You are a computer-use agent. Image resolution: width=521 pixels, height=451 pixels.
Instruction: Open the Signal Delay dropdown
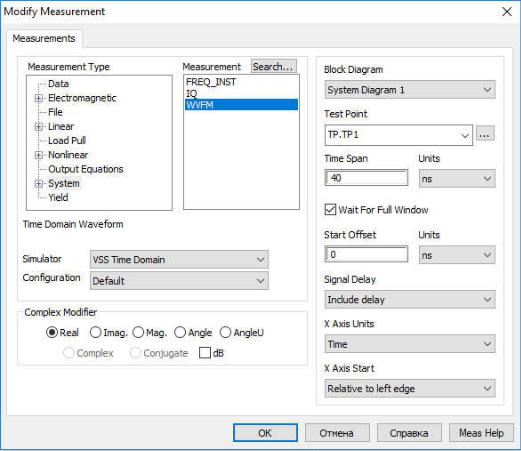click(x=410, y=299)
